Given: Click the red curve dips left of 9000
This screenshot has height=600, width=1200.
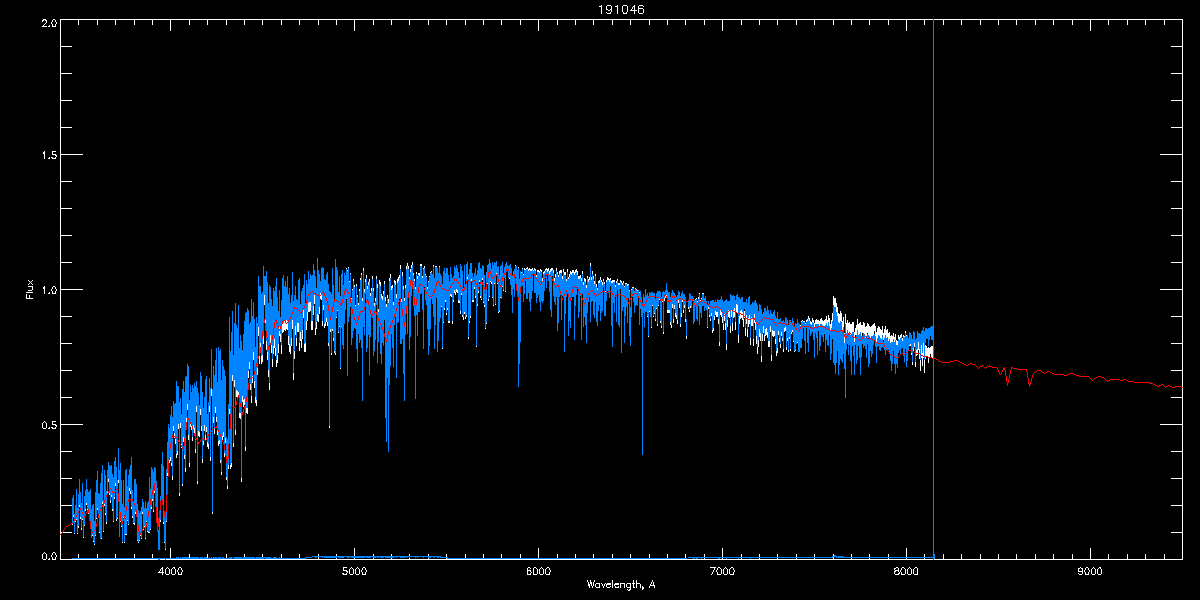Looking at the screenshot, I should pos(1029,380).
